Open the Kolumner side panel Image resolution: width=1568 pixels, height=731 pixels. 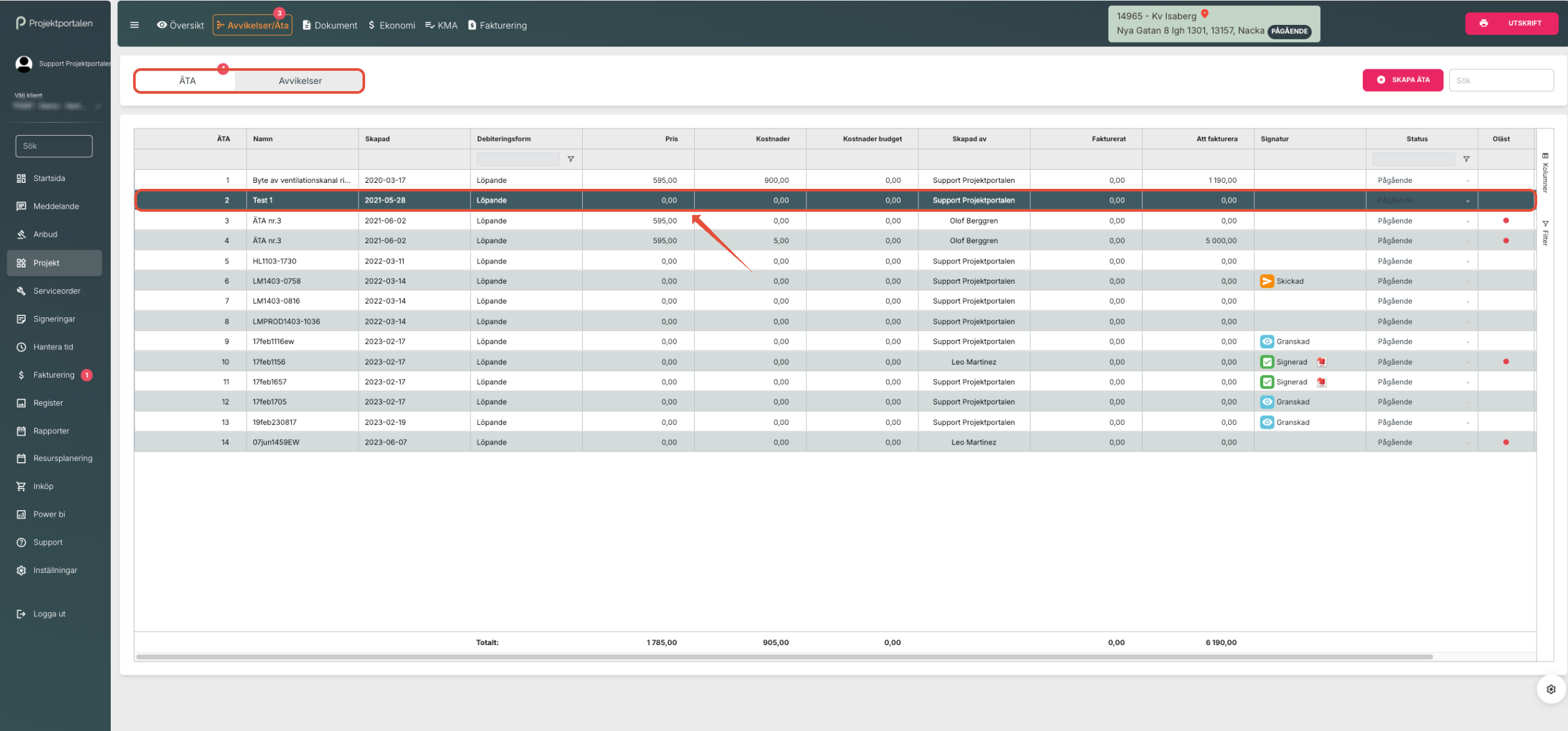[1545, 173]
